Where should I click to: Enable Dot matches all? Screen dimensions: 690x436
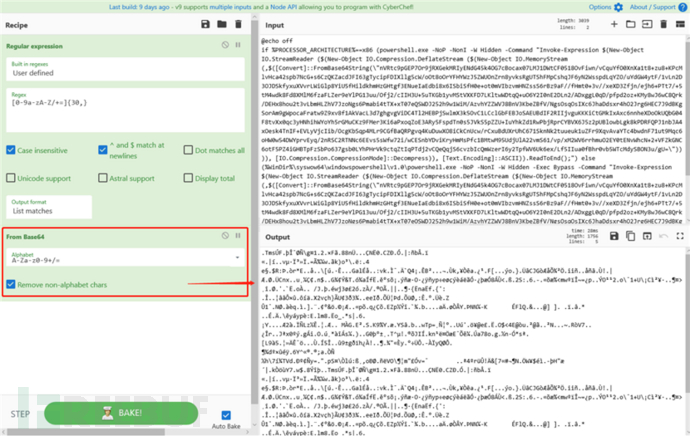[x=188, y=150]
